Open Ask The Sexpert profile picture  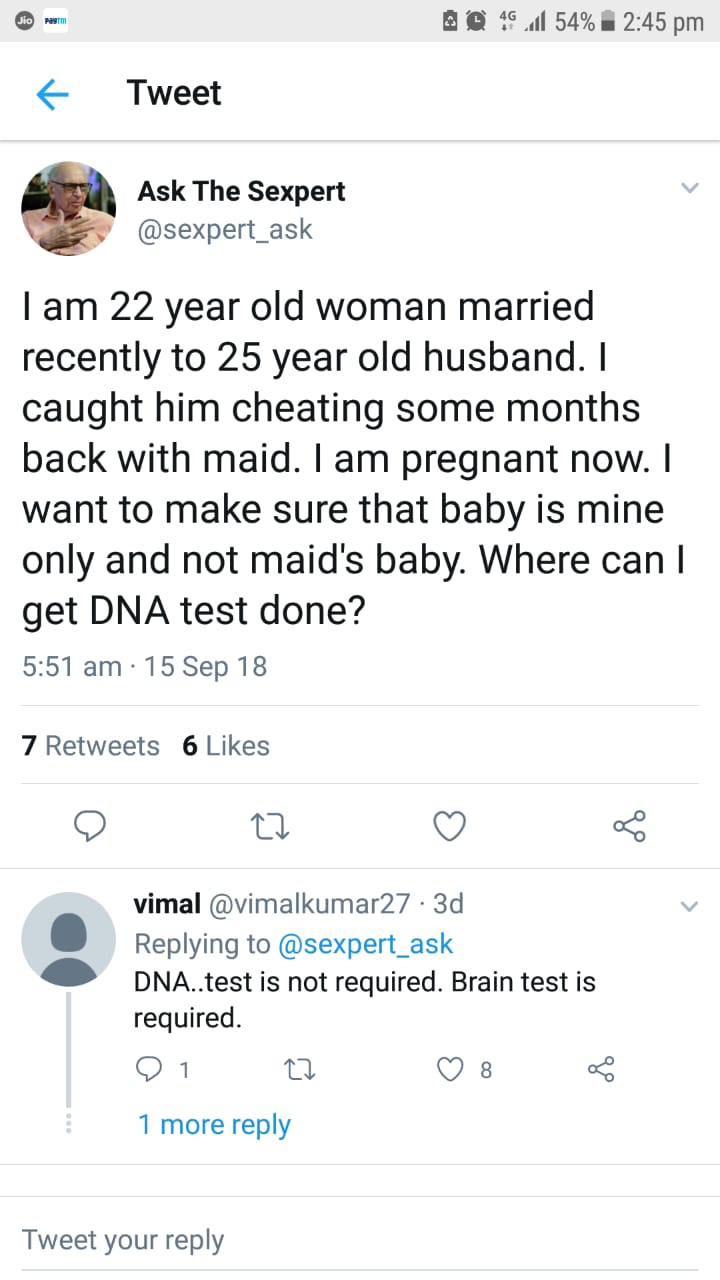click(68, 209)
